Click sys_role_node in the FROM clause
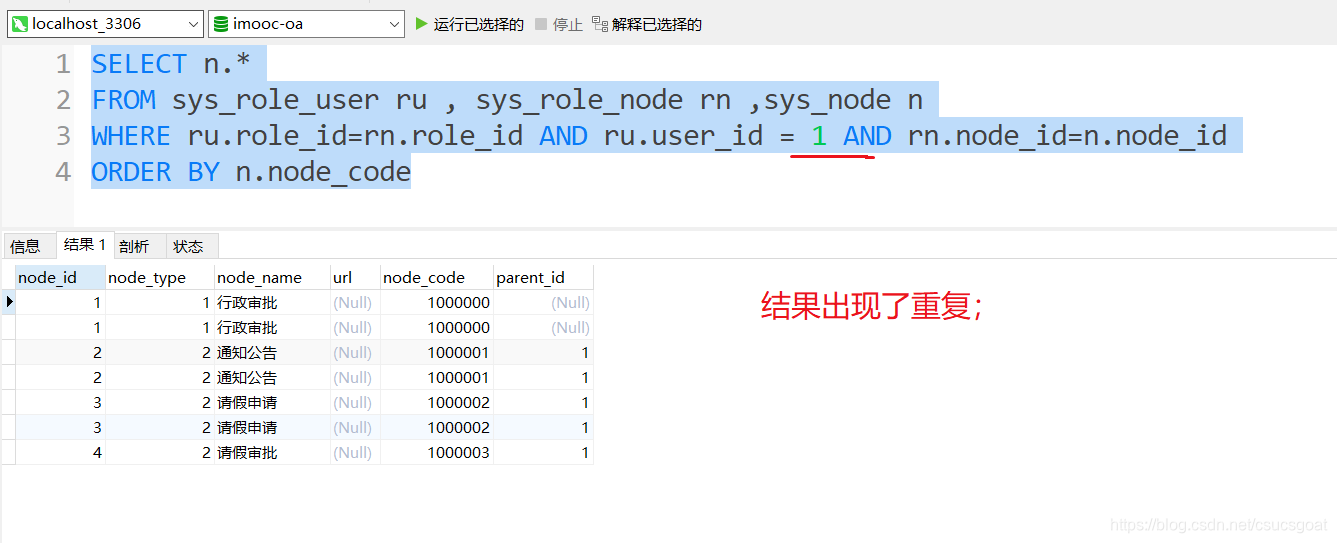This screenshot has height=543, width=1337. [580, 100]
